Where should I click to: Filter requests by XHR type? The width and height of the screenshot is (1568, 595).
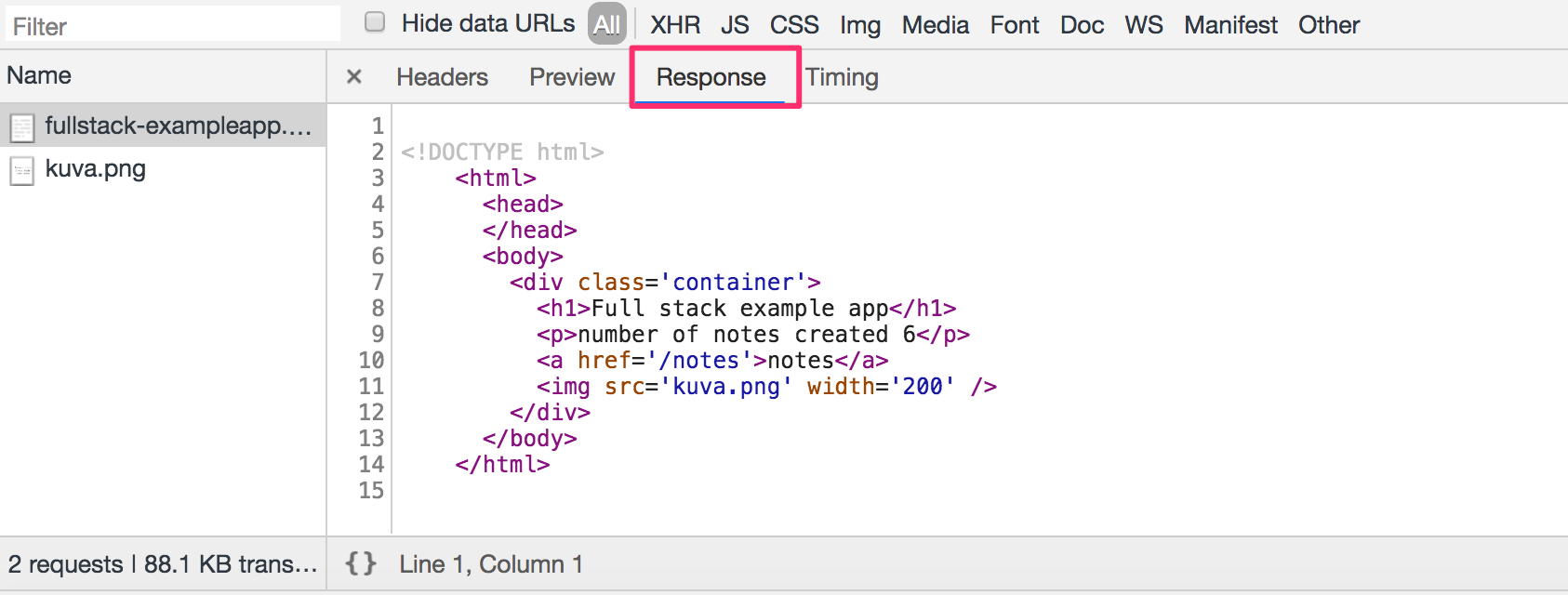coord(675,25)
